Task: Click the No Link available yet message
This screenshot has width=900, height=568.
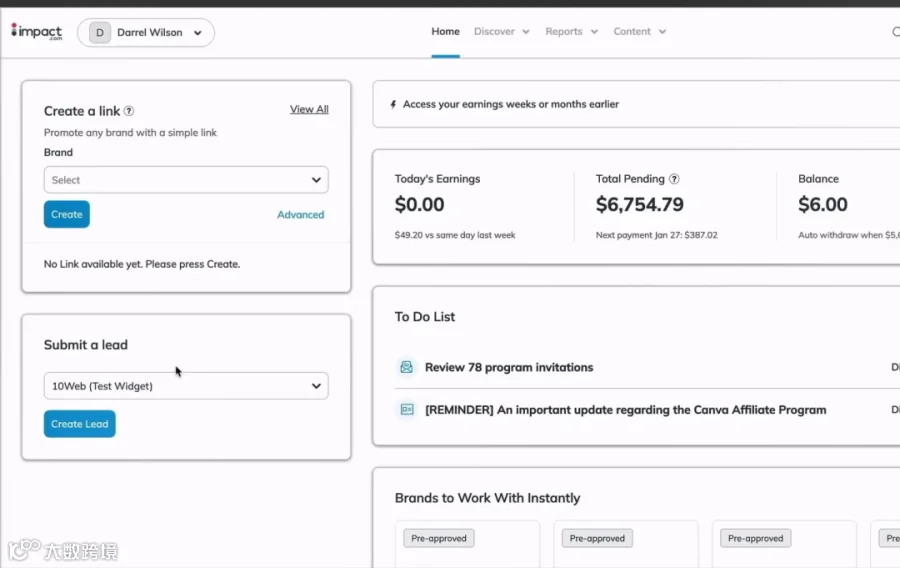Action: tap(142, 264)
